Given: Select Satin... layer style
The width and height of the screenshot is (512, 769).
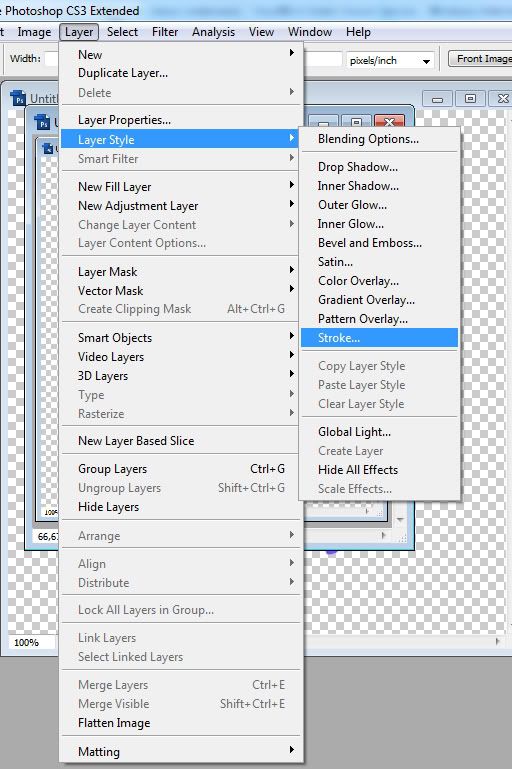Looking at the screenshot, I should (x=379, y=261).
